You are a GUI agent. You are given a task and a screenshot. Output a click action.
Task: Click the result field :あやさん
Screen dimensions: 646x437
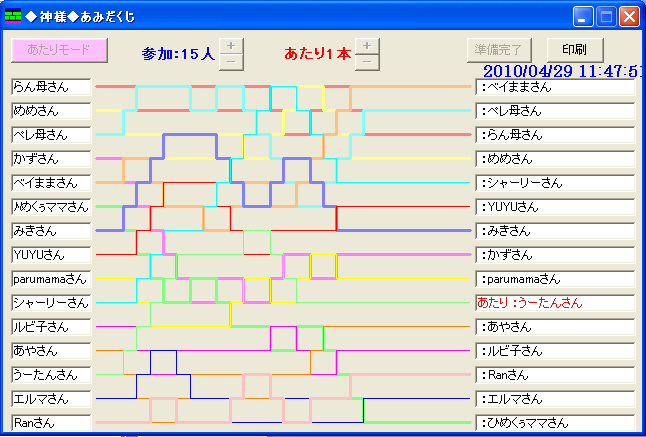[555, 327]
